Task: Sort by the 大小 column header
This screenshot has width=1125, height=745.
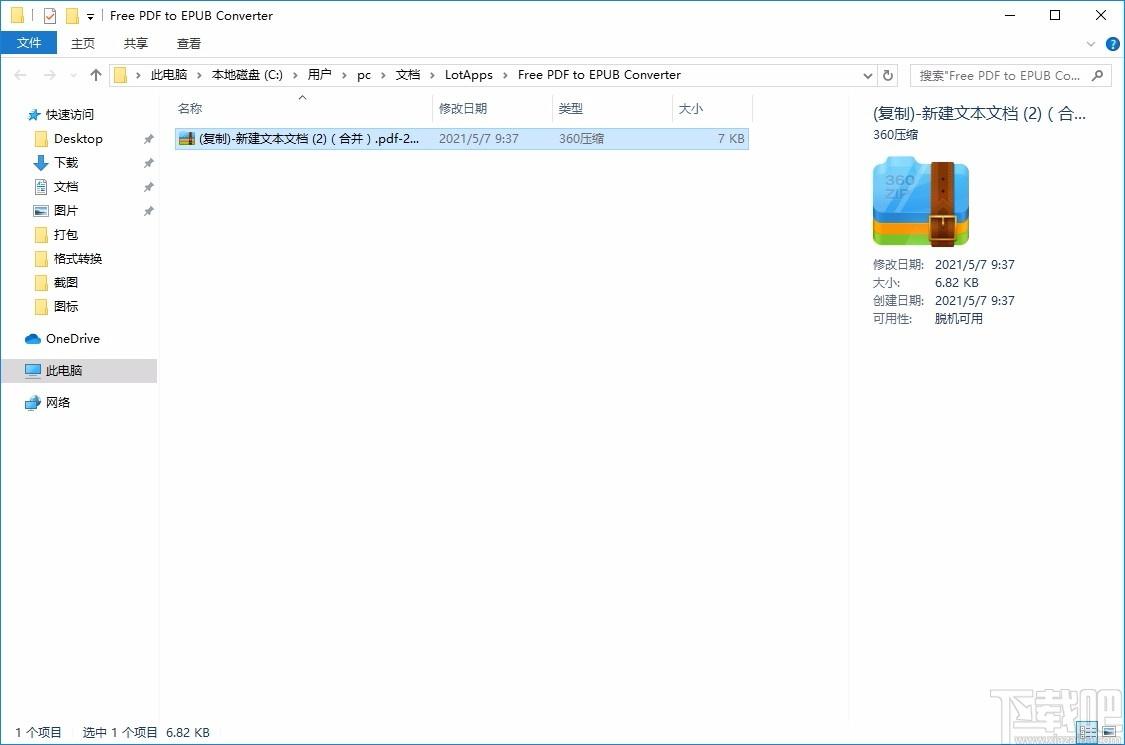Action: [712, 108]
